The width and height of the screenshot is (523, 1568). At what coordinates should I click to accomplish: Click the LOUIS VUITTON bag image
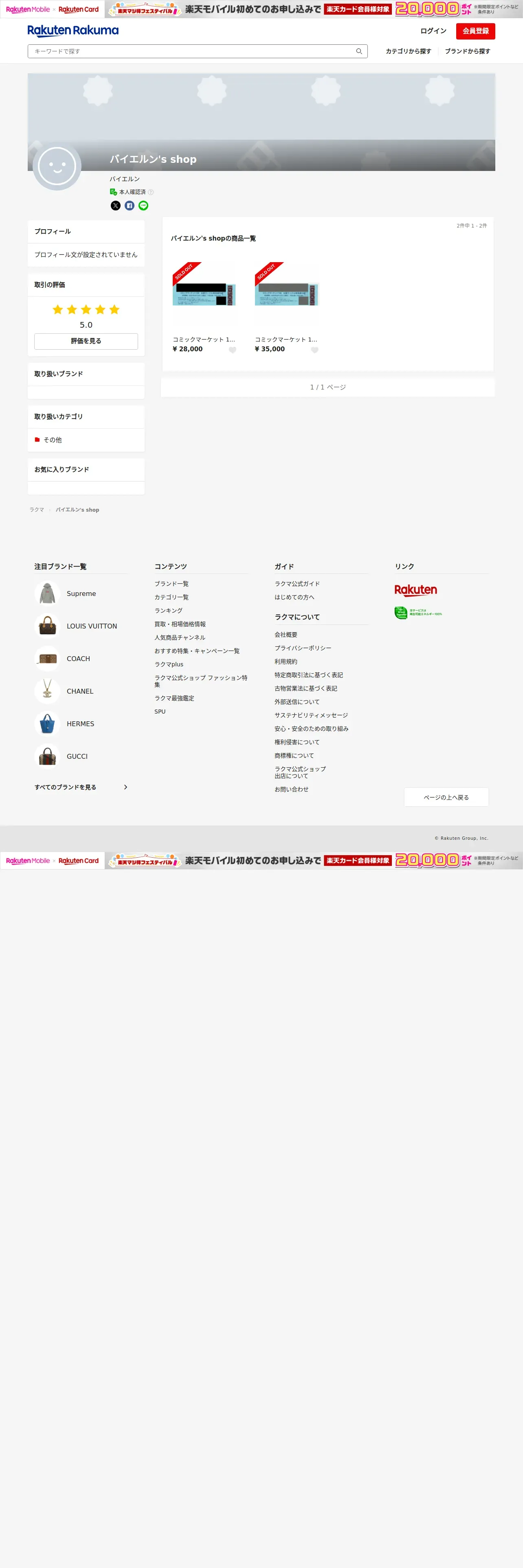(x=48, y=626)
